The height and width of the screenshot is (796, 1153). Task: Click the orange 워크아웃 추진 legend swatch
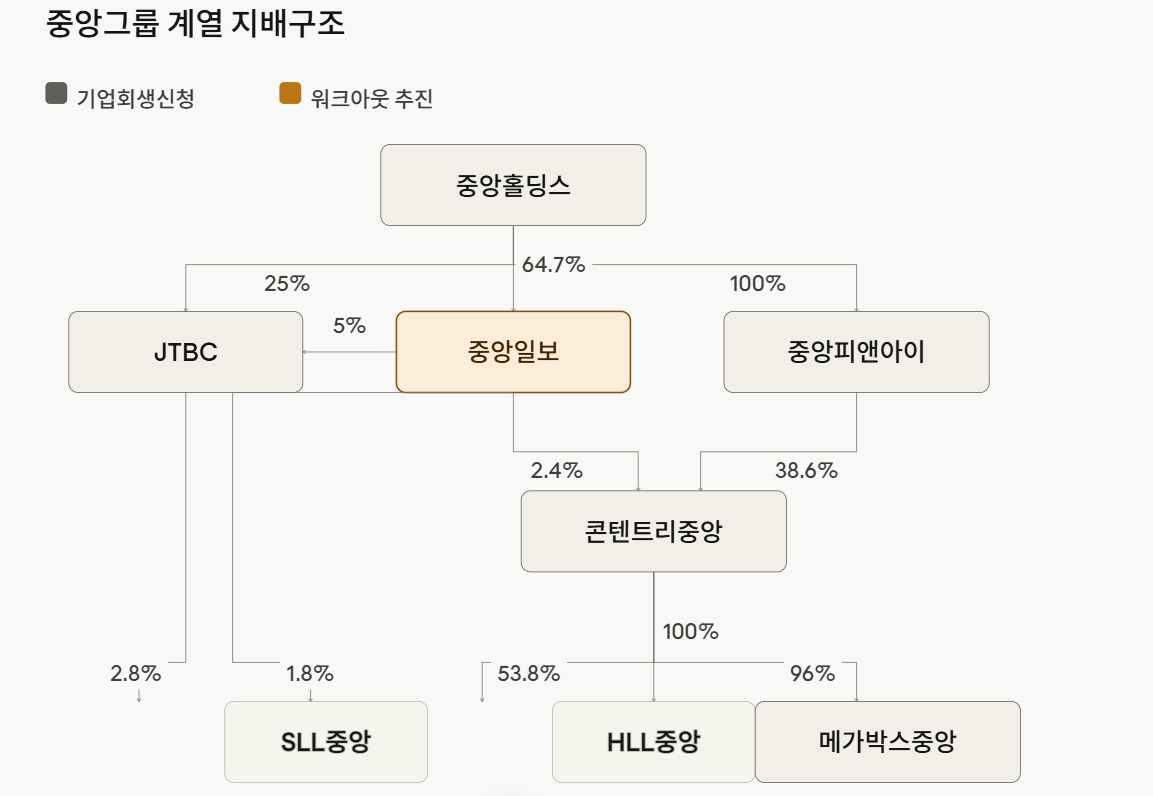[x=290, y=93]
